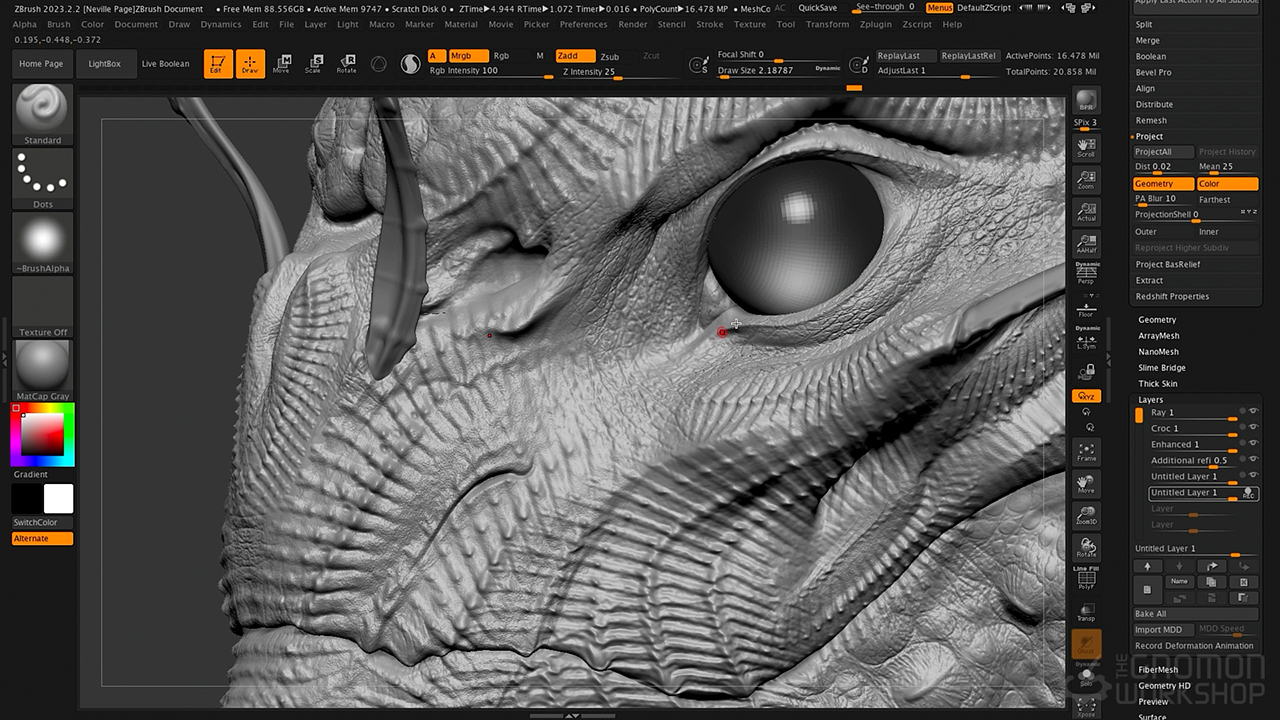The image size is (1280, 720).
Task: Enable Rotate transform mode in top toolbar
Action: coord(346,64)
